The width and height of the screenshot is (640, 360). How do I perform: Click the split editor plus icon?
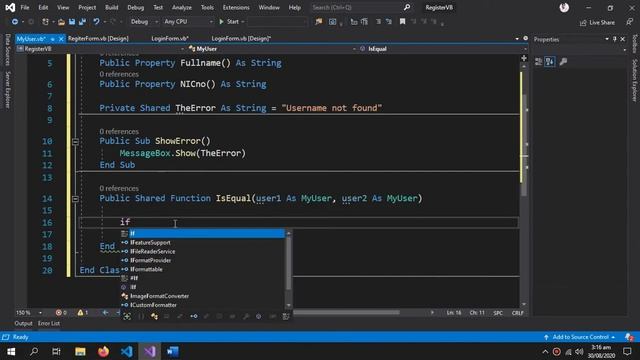pos(524,58)
